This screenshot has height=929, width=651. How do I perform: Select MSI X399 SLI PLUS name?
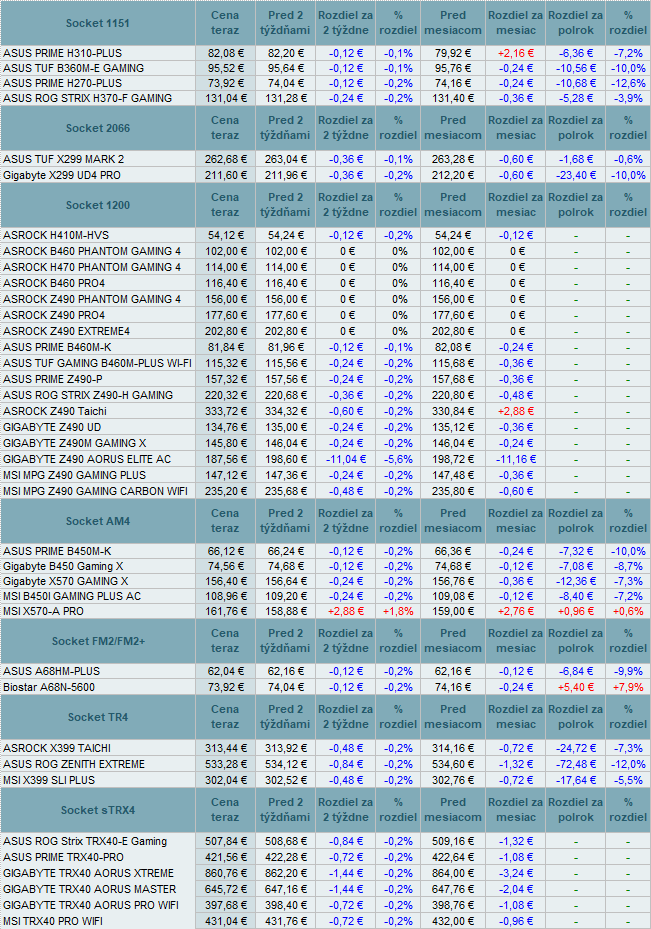(x=49, y=780)
